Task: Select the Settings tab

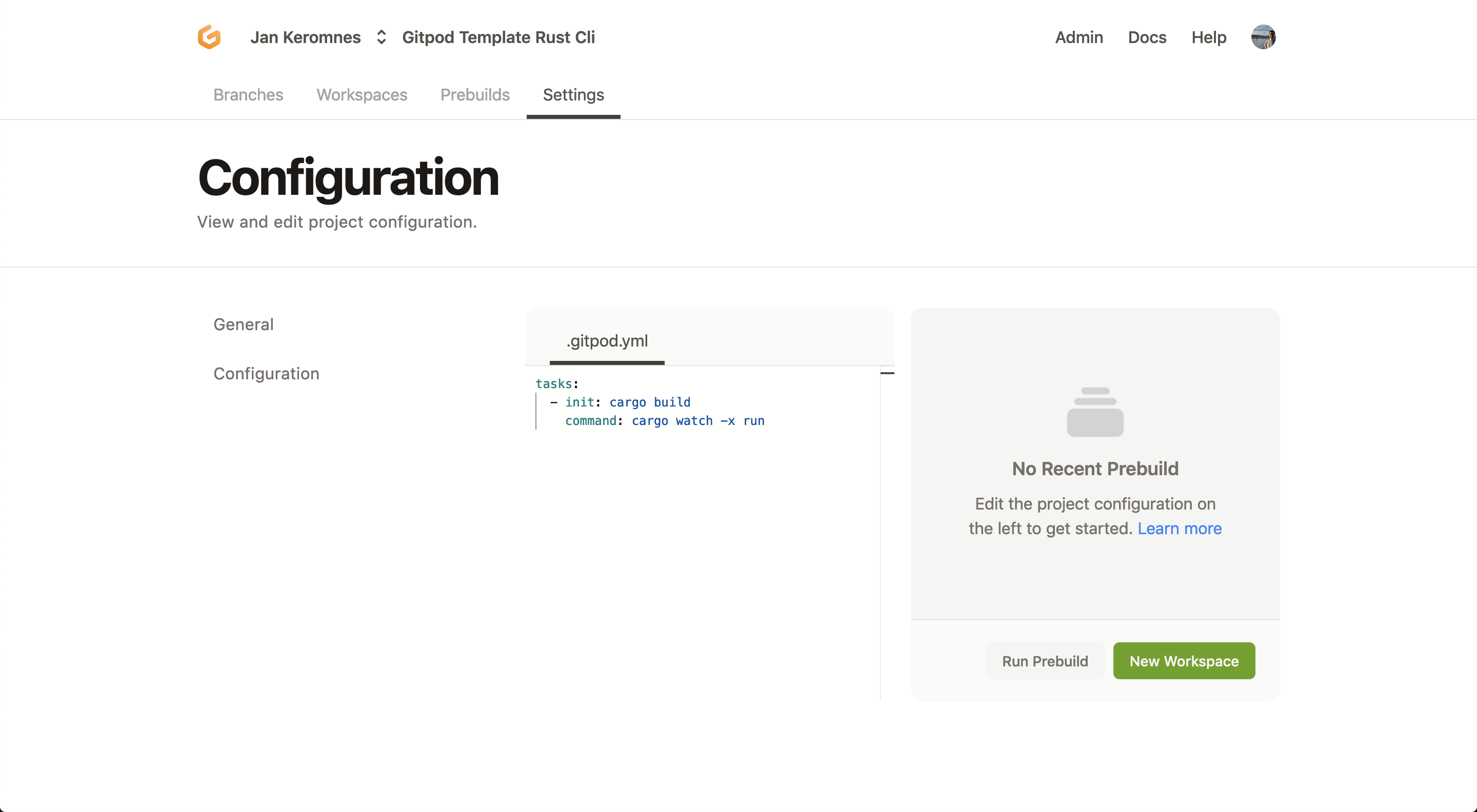Action: pos(573,94)
